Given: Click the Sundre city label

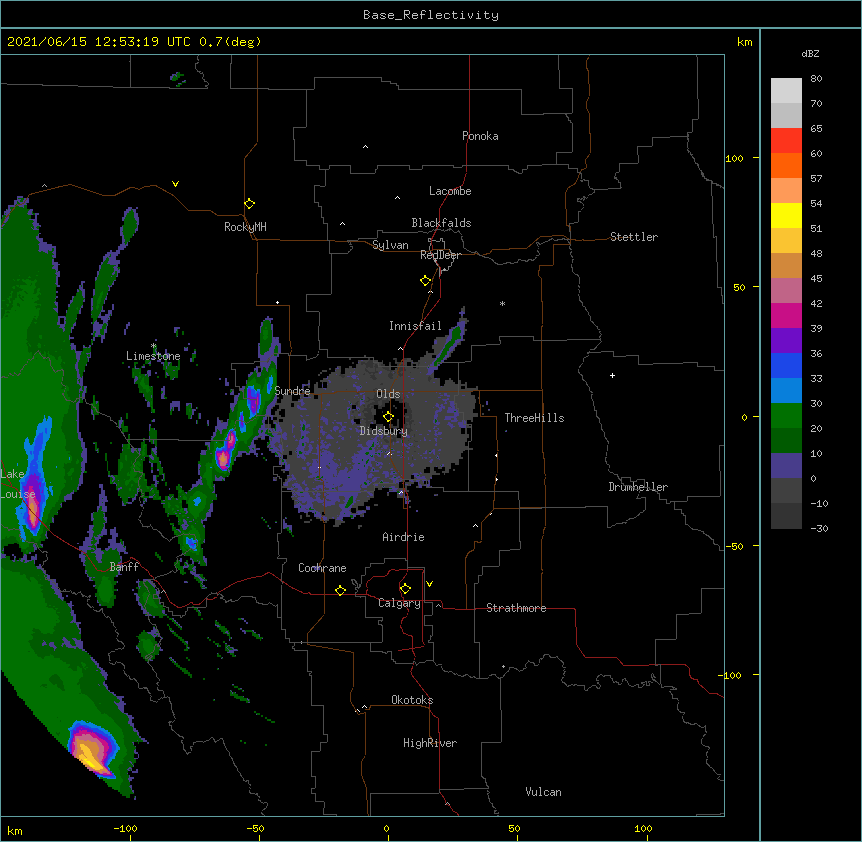Looking at the screenshot, I should (x=292, y=391).
